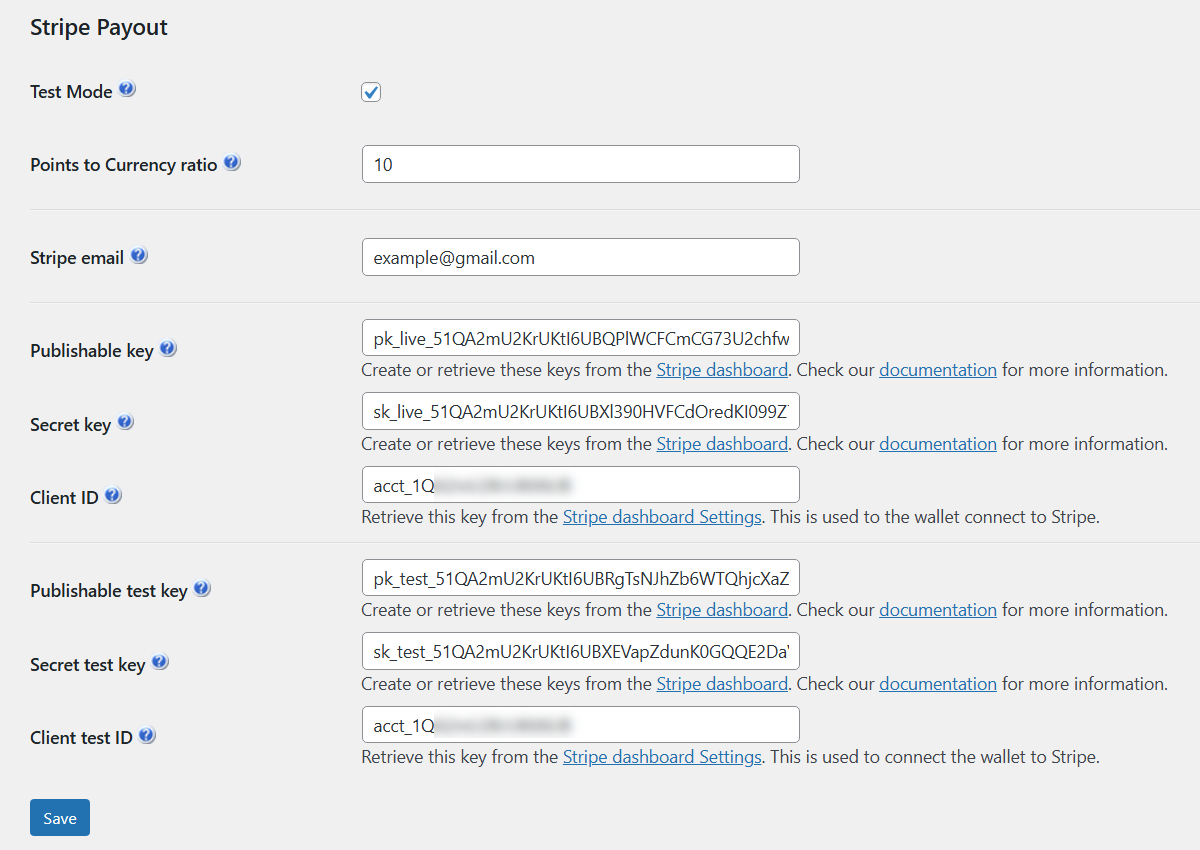Click help icon next to Stripe email
The width and height of the screenshot is (1200, 850).
tap(139, 255)
